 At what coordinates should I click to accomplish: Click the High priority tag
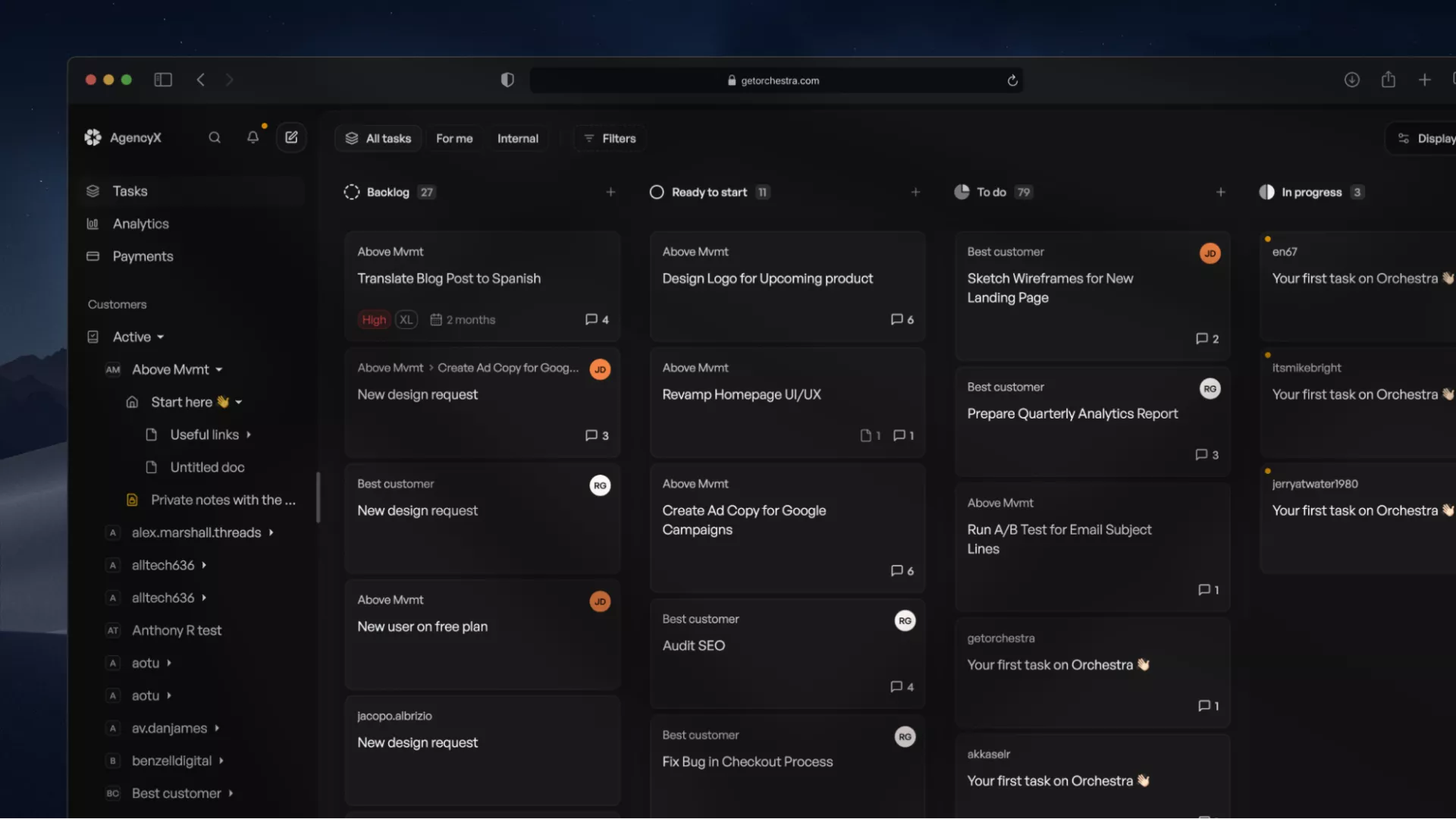(374, 319)
